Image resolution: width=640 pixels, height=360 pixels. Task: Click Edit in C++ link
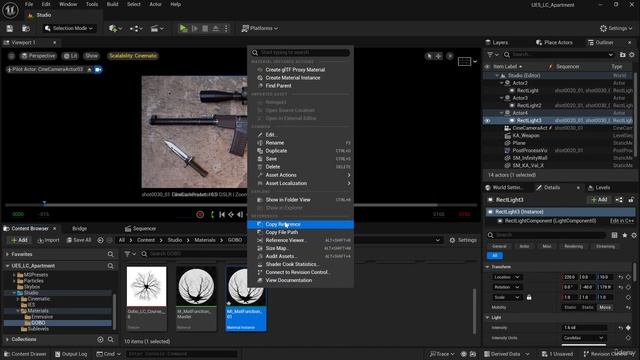pos(622,221)
